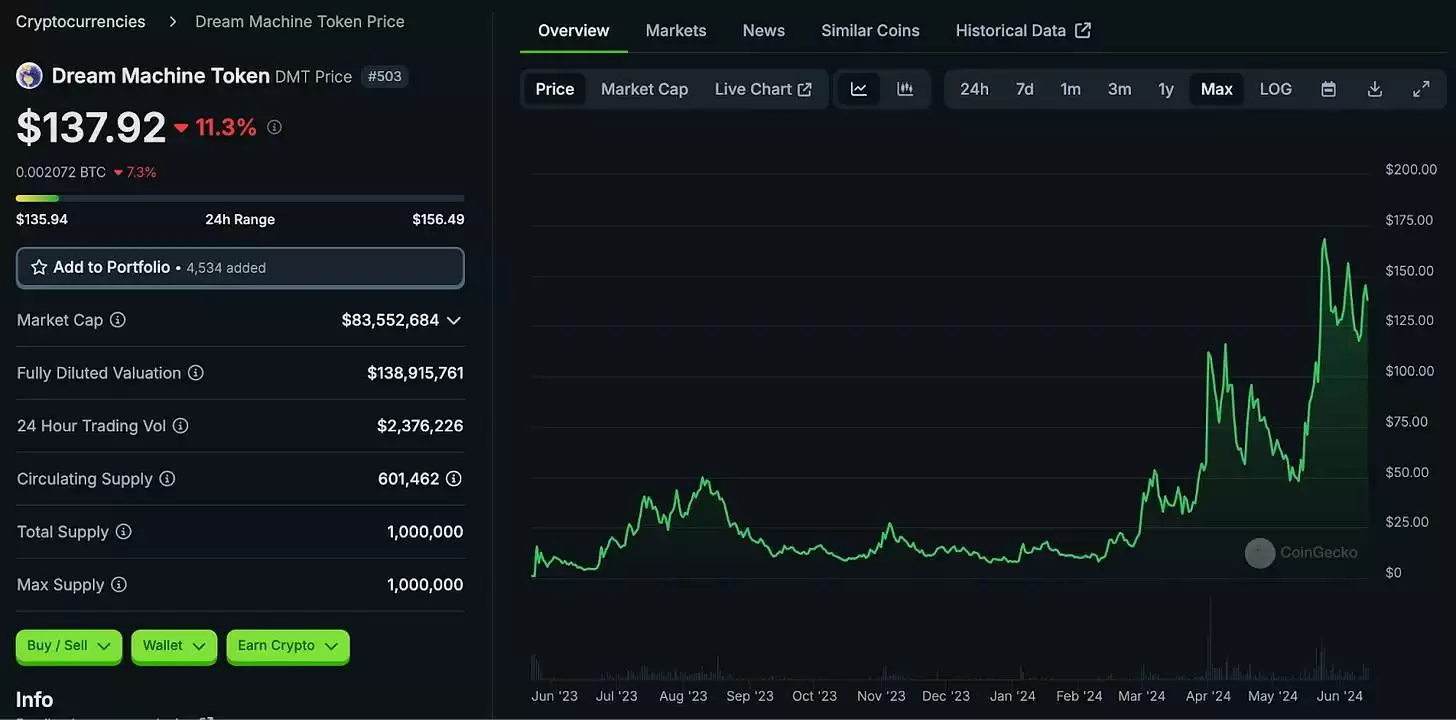This screenshot has width=1456, height=720.
Task: Switch to the Markets tab
Action: pos(676,30)
